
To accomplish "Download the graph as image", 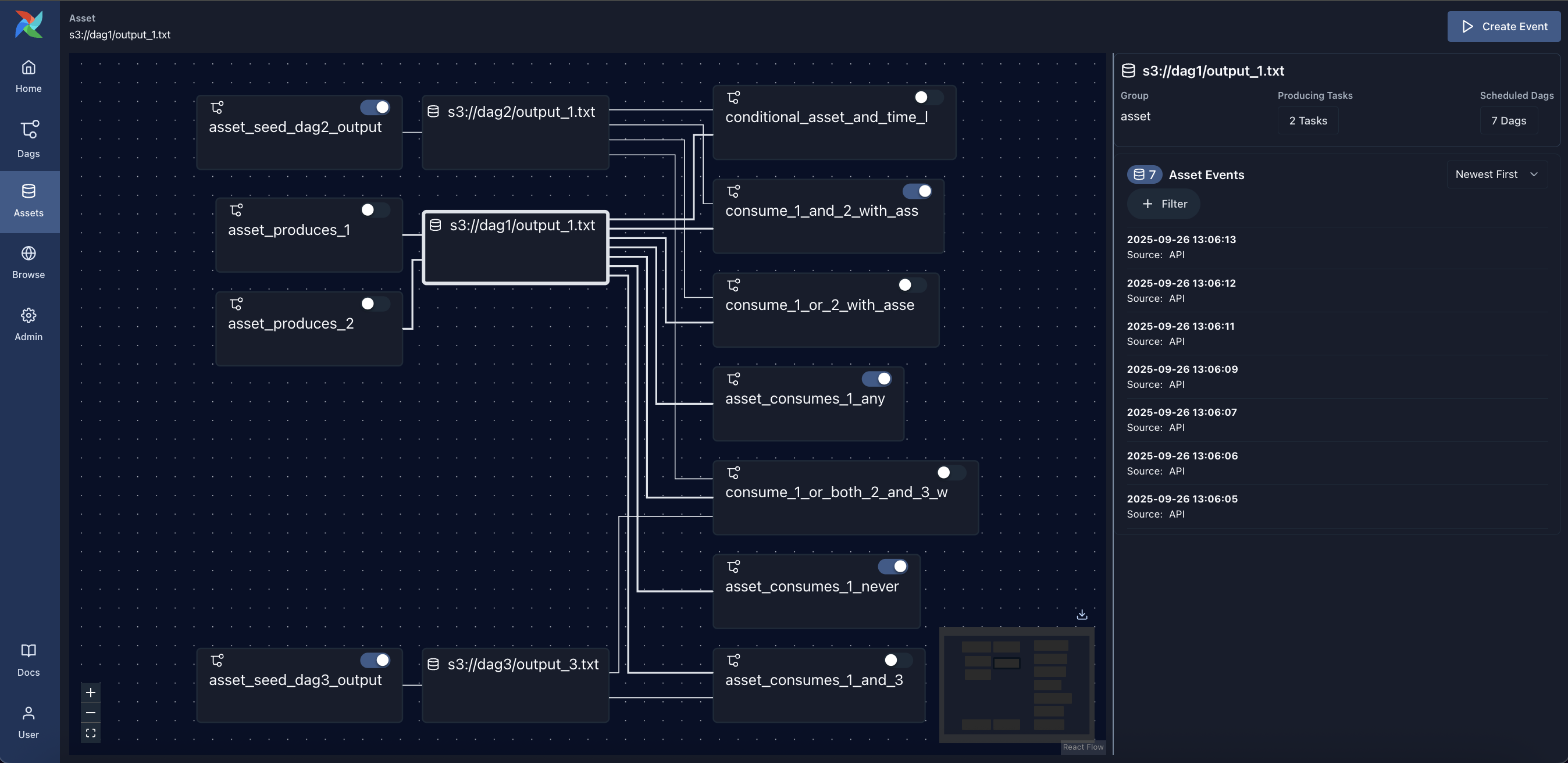I will pyautogui.click(x=1082, y=614).
